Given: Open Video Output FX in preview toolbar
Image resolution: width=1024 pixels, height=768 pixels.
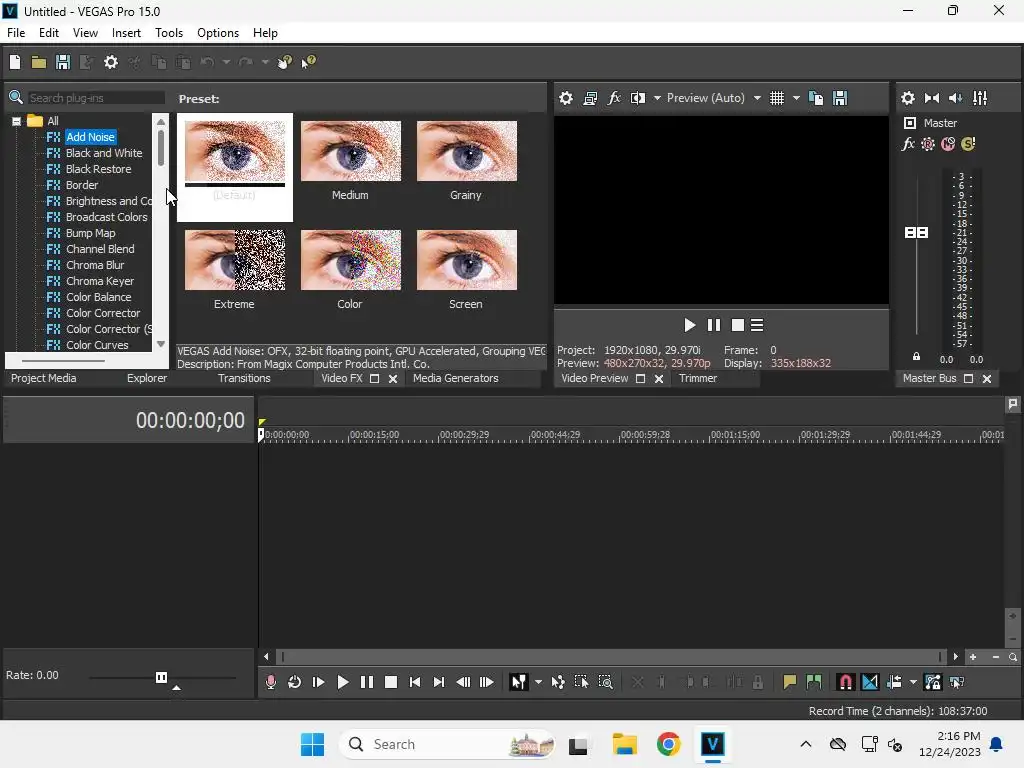Looking at the screenshot, I should [614, 98].
